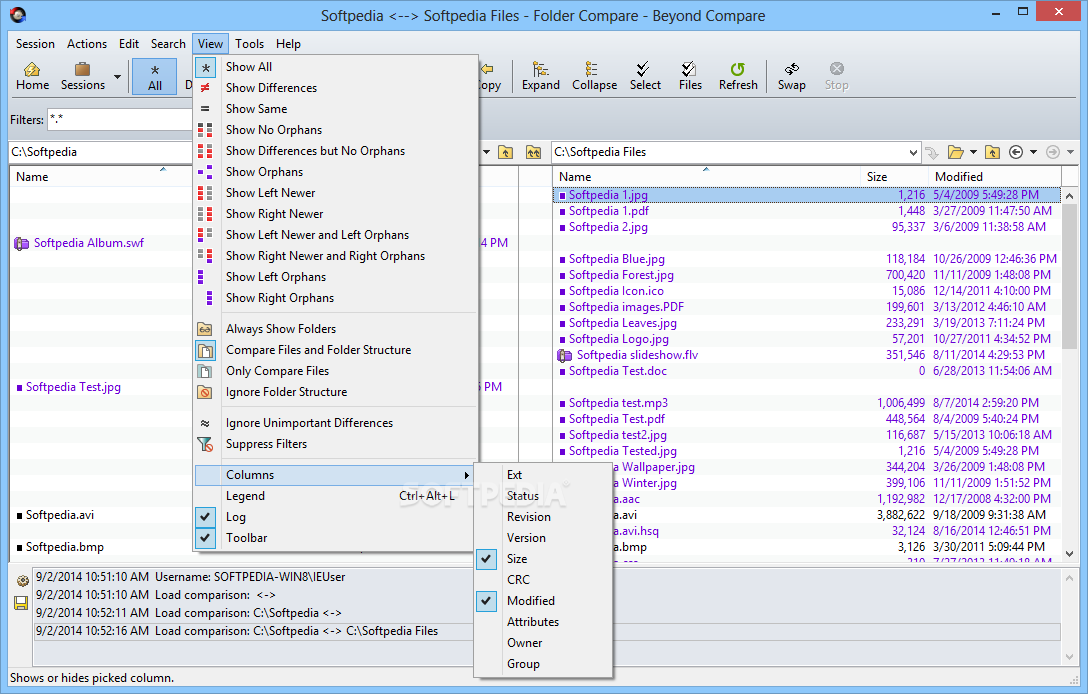Select Compare Files and Folder Structure
The image size is (1088, 694).
point(336,350)
